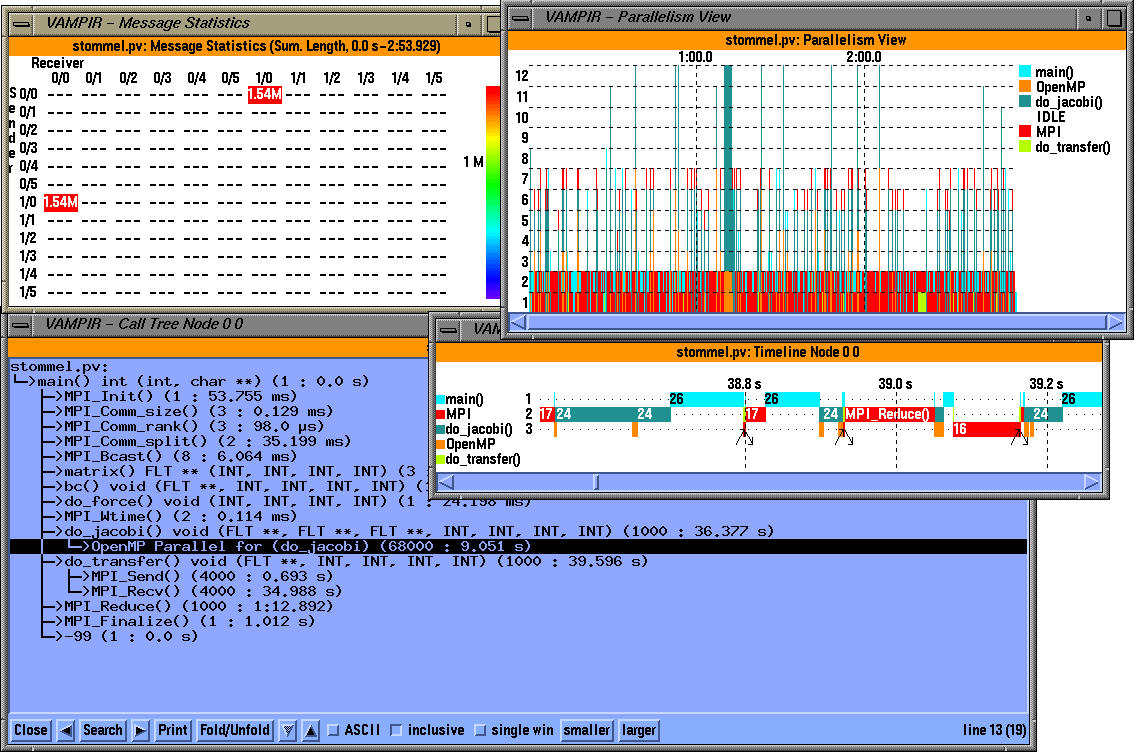Click main() cyan swatch in Parallelism legend
This screenshot has width=1134, height=752.
(1025, 72)
